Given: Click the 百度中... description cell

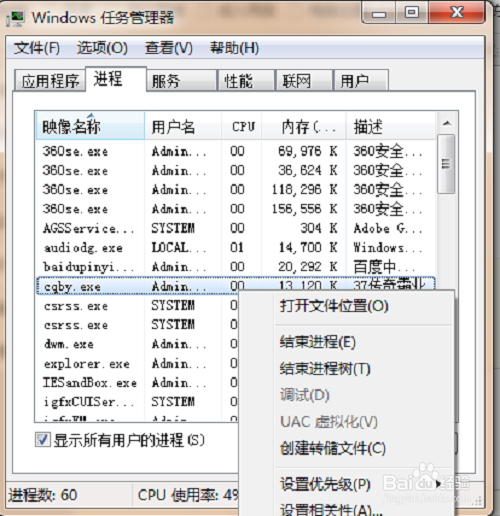Looking at the screenshot, I should coord(384,267).
